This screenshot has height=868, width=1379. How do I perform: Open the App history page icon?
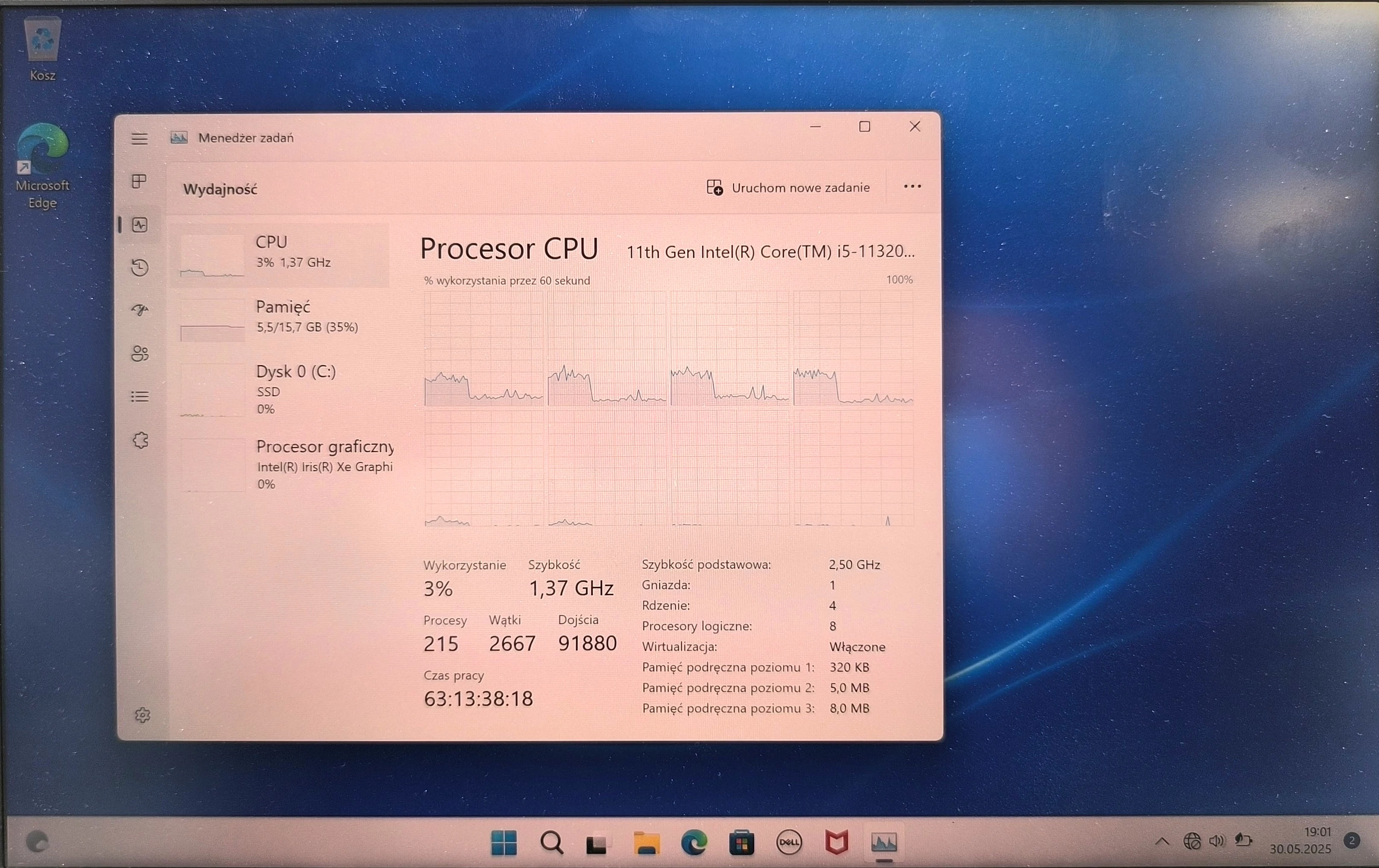tap(140, 267)
